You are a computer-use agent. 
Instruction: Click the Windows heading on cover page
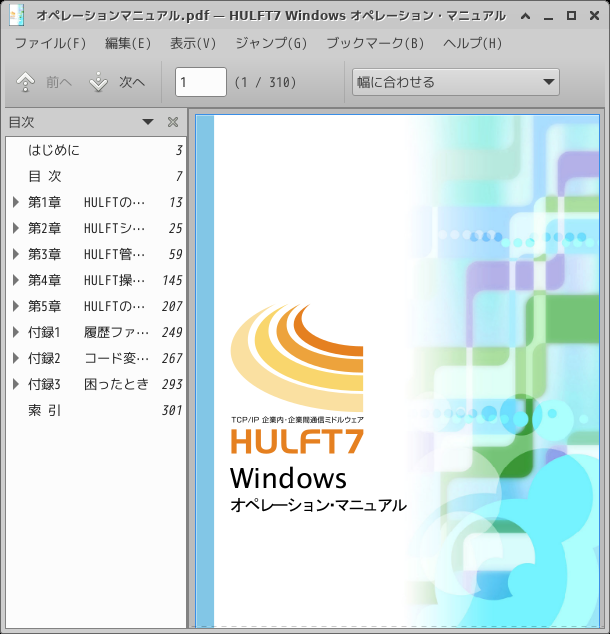click(x=288, y=478)
